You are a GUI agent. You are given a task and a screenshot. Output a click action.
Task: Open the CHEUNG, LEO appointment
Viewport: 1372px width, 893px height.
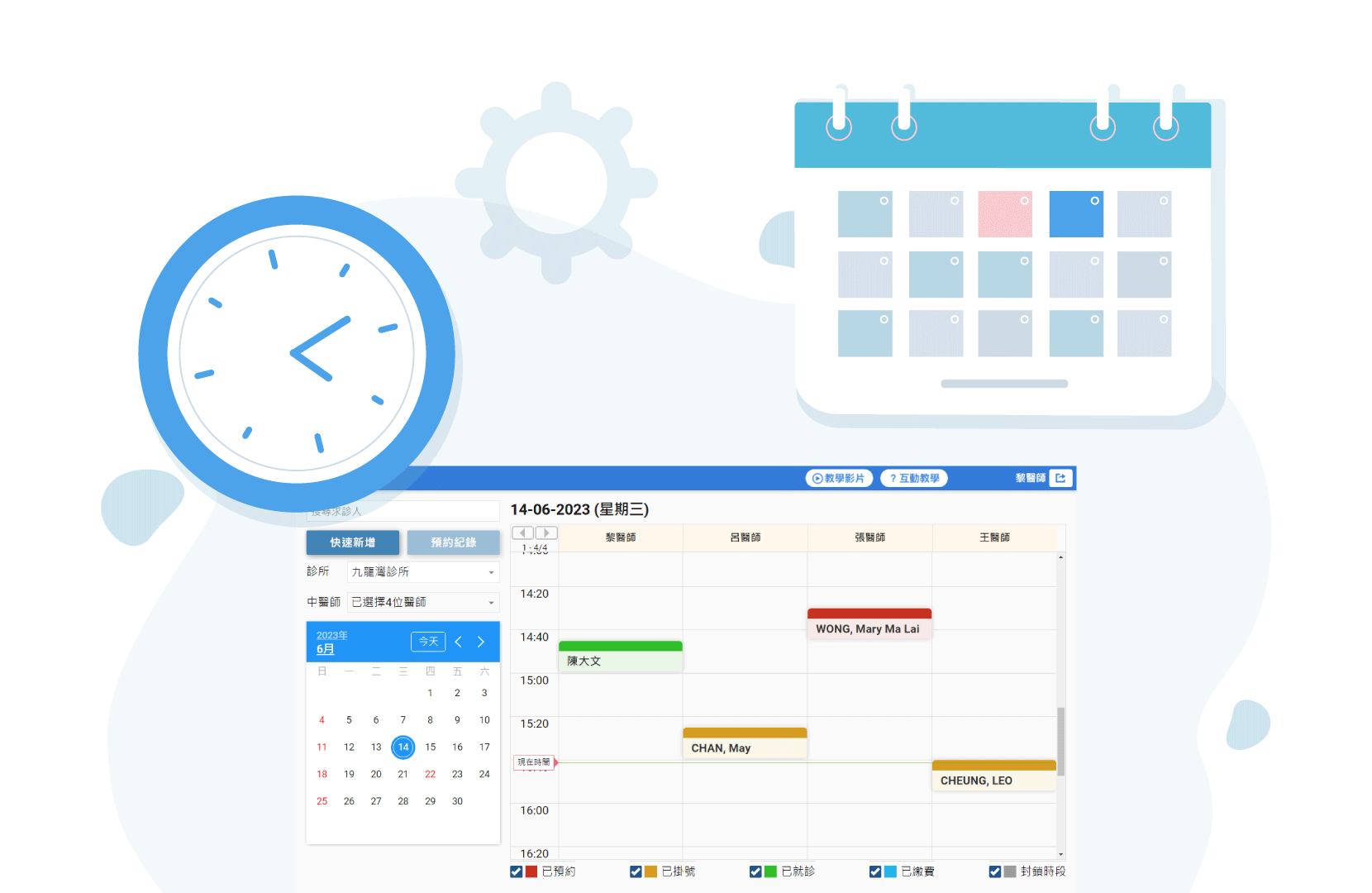pyautogui.click(x=994, y=776)
